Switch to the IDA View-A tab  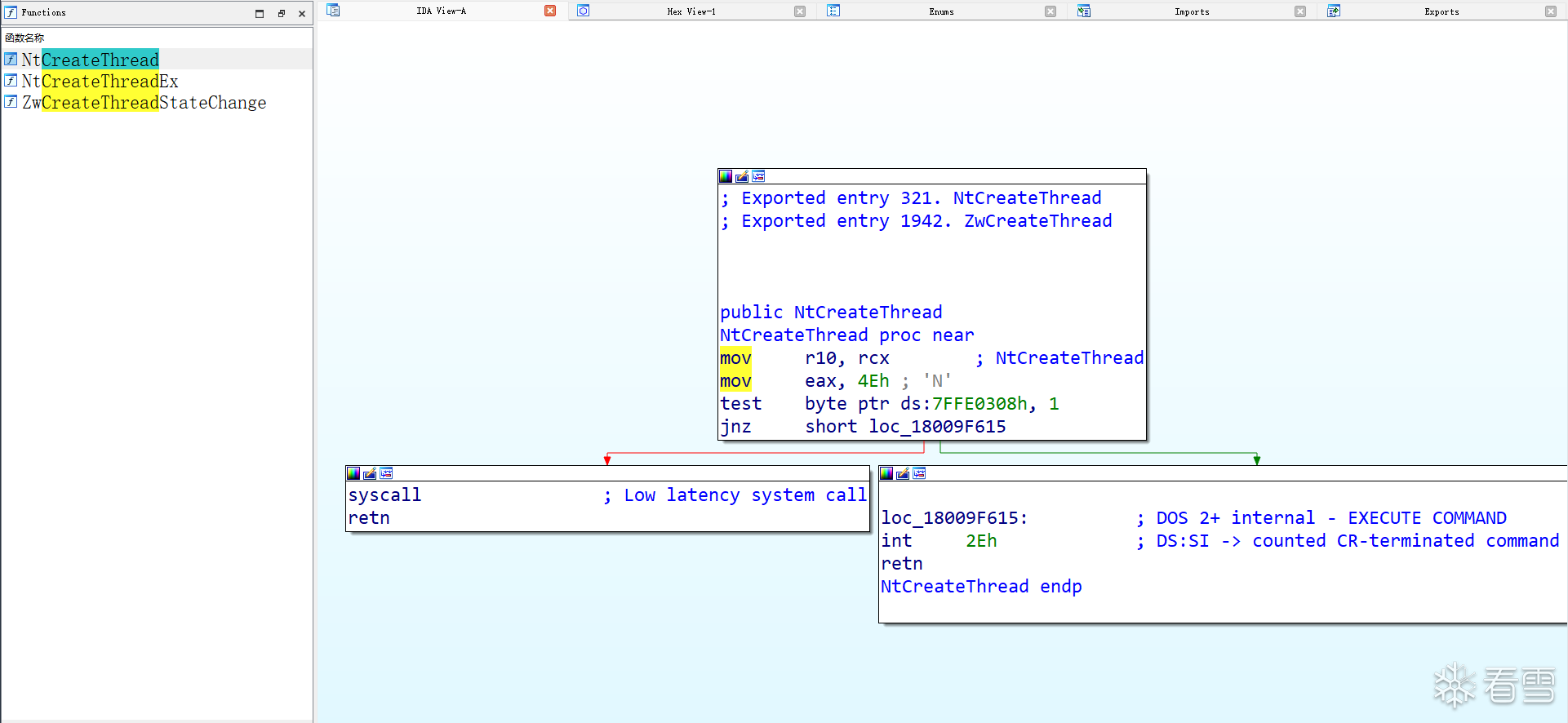(442, 11)
